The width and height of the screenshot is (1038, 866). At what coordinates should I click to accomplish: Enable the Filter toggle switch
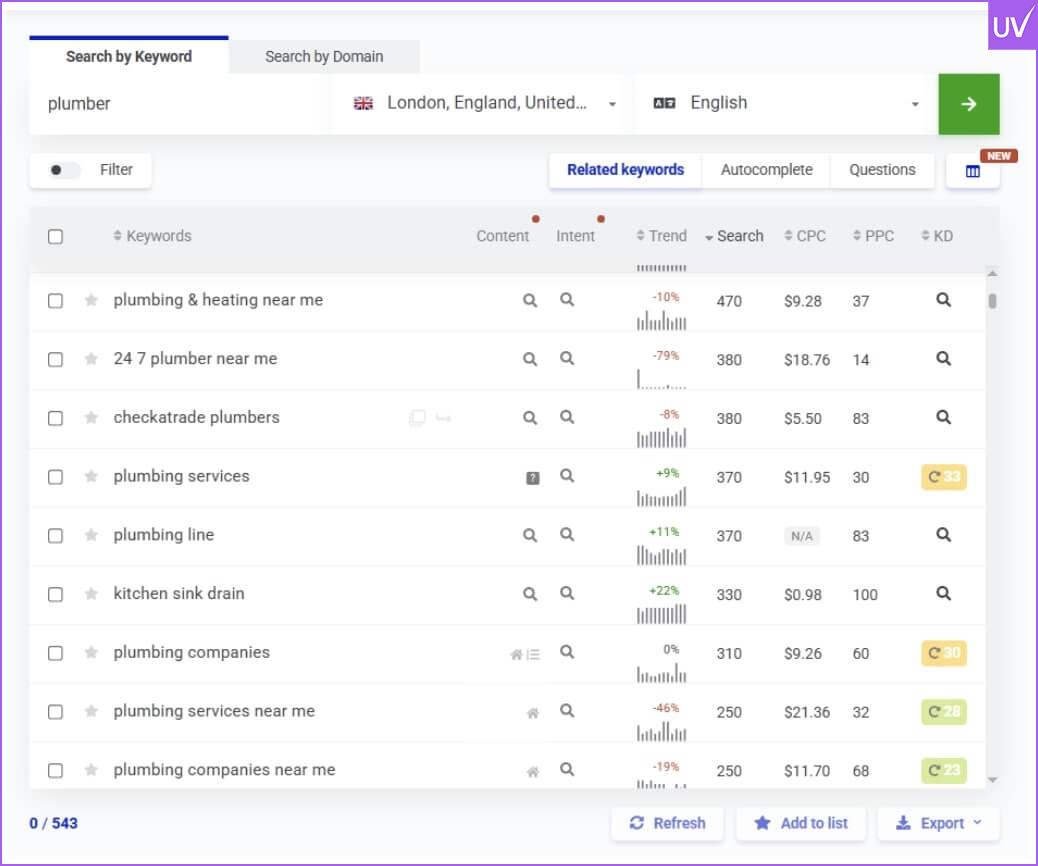[x=65, y=170]
